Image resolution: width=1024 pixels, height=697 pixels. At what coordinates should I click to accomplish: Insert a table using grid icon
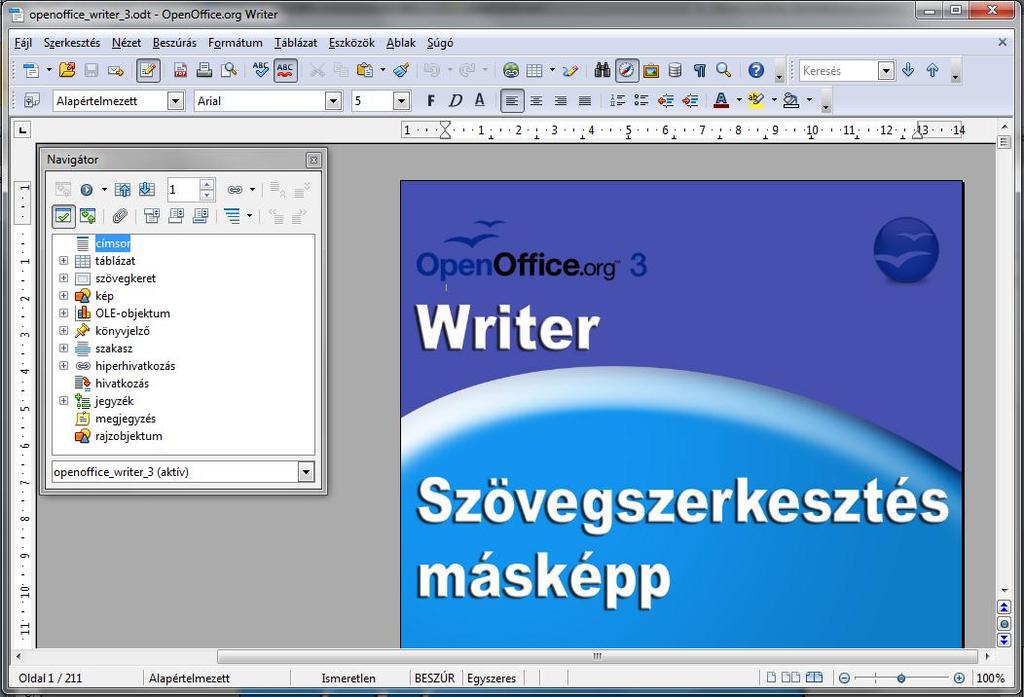point(535,70)
